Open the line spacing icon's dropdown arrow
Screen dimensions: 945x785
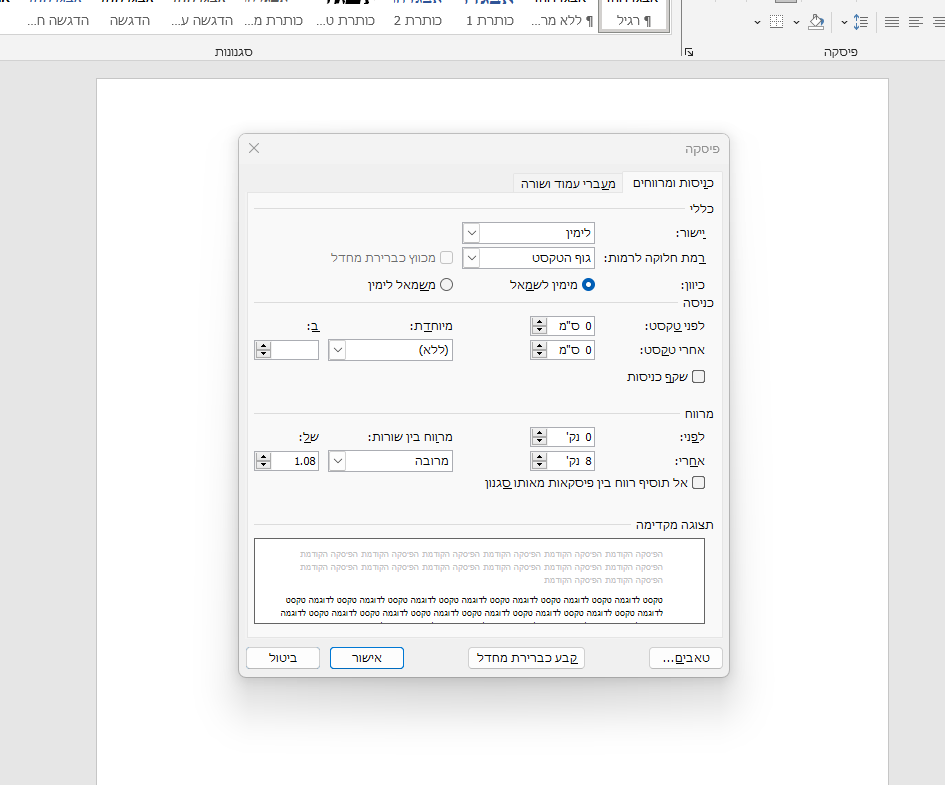[x=844, y=23]
